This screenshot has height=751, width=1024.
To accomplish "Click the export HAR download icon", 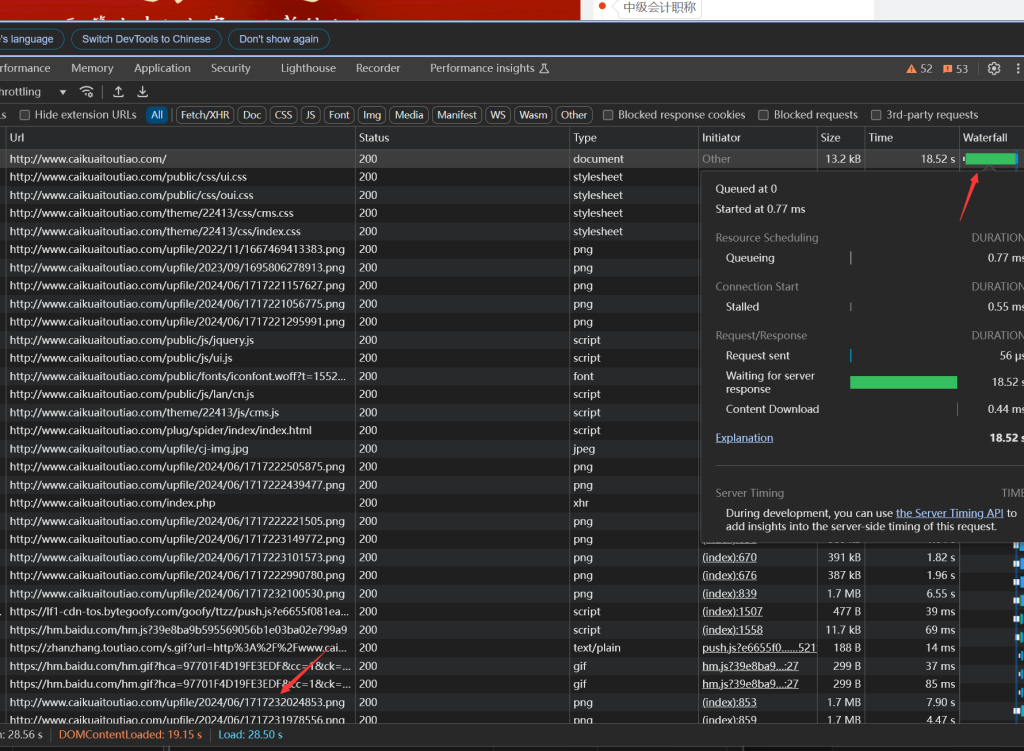I will pos(143,92).
